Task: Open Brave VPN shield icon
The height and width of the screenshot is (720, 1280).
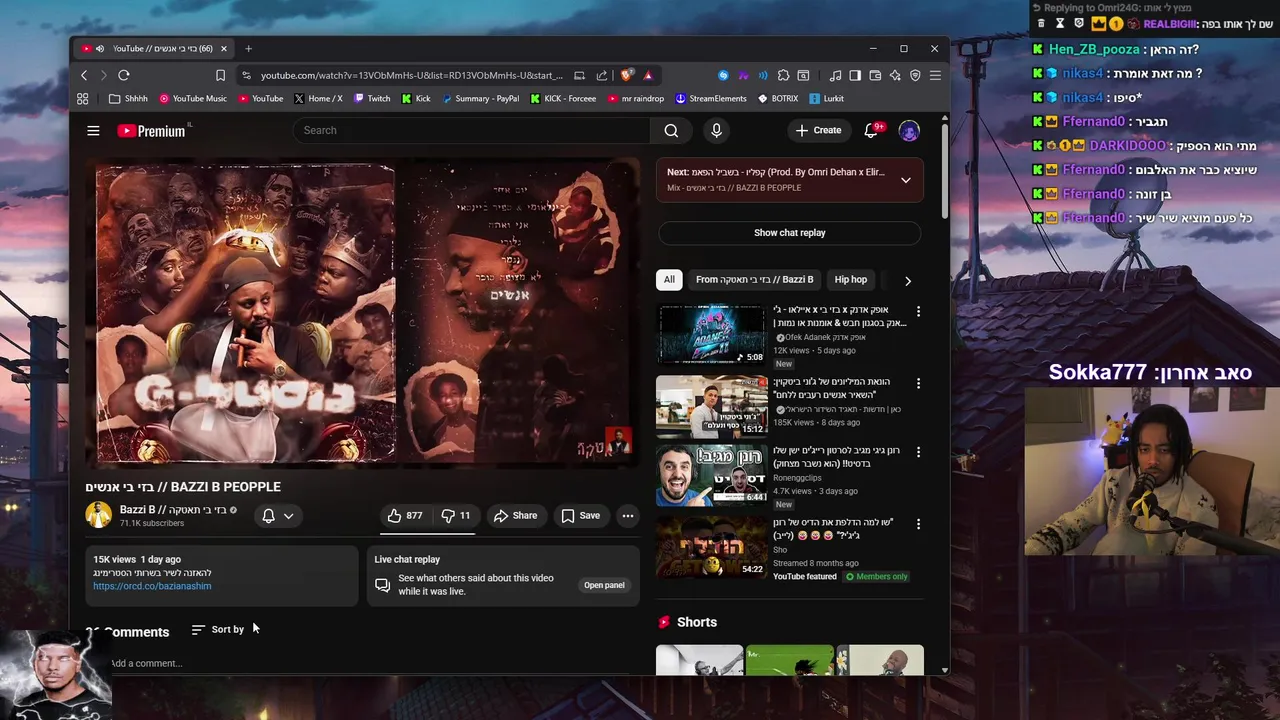Action: click(915, 75)
